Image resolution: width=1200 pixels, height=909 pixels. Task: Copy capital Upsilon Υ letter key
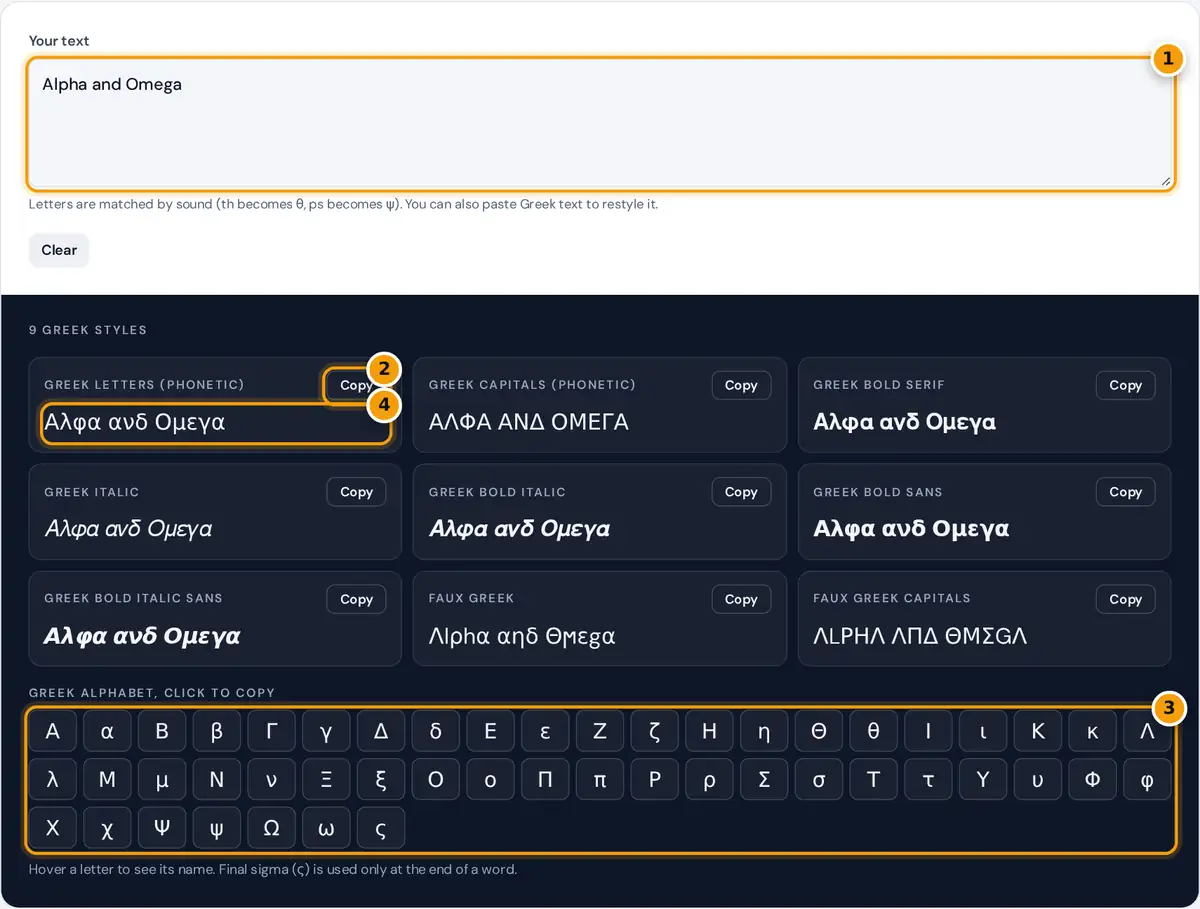click(x=983, y=780)
